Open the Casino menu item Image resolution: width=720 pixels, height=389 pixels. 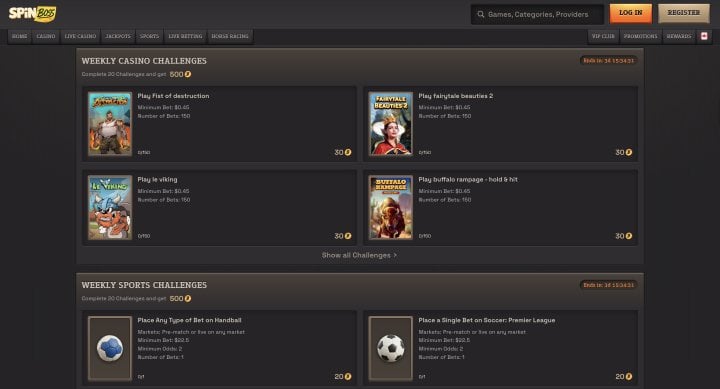click(46, 36)
